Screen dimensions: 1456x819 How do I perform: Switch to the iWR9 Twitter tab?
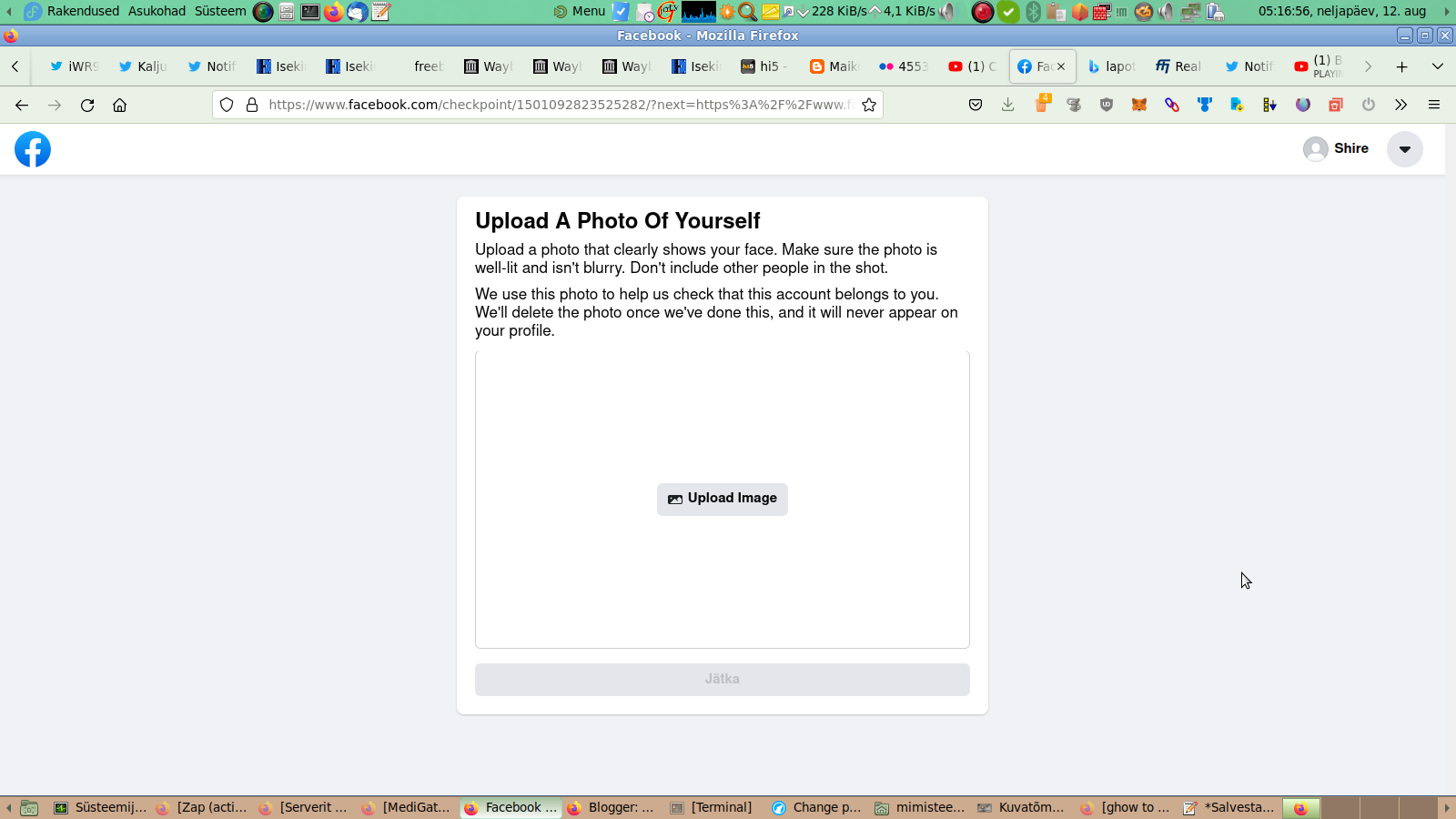(75, 66)
